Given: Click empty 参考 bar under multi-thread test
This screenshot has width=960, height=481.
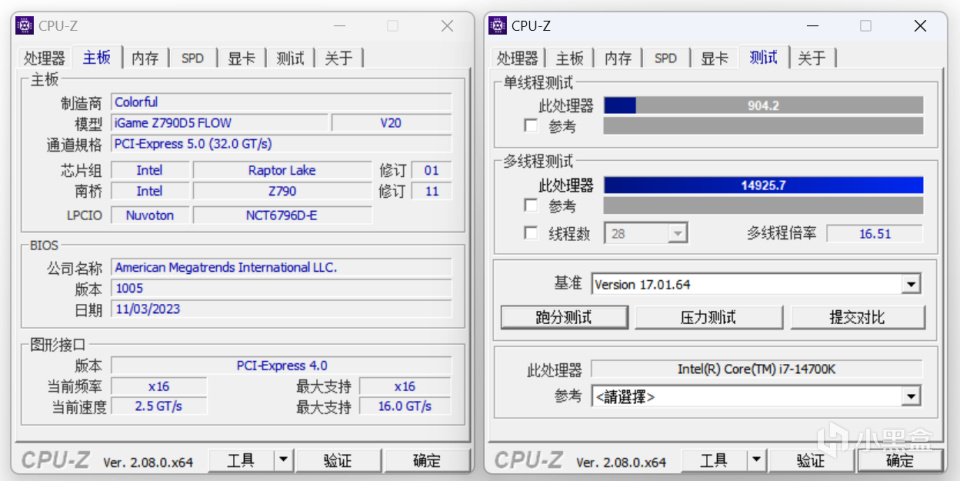Looking at the screenshot, I should pos(763,205).
